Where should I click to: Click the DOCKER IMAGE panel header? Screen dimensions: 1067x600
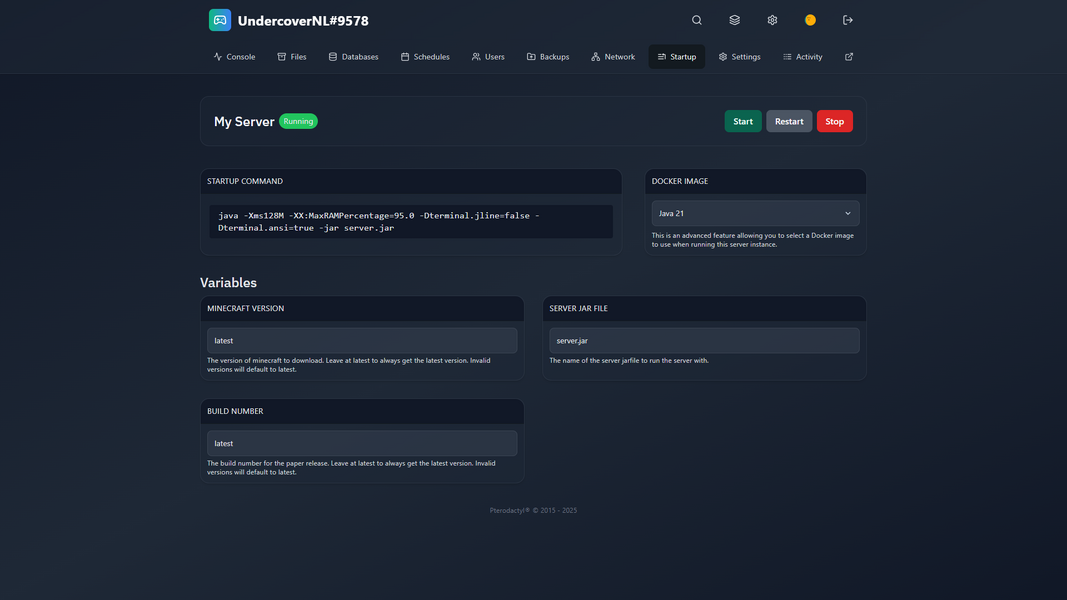click(755, 182)
